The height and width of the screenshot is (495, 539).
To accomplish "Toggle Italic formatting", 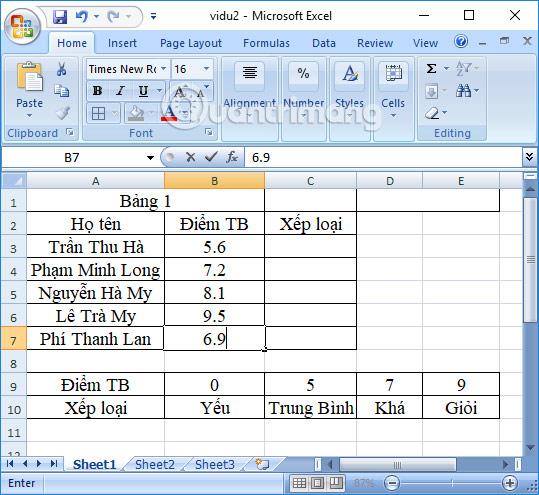I will pos(120,91).
